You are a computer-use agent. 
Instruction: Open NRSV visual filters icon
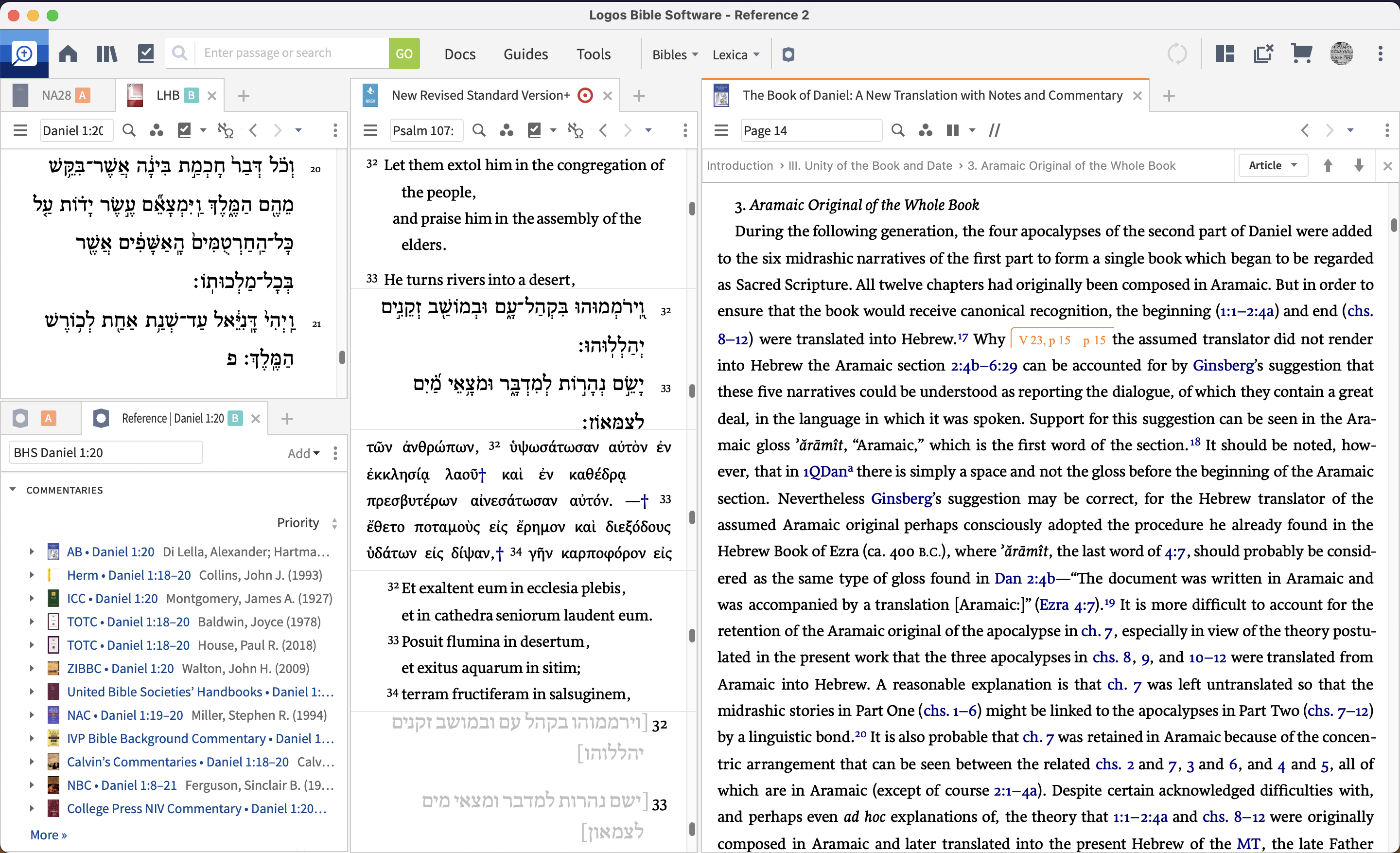point(506,131)
